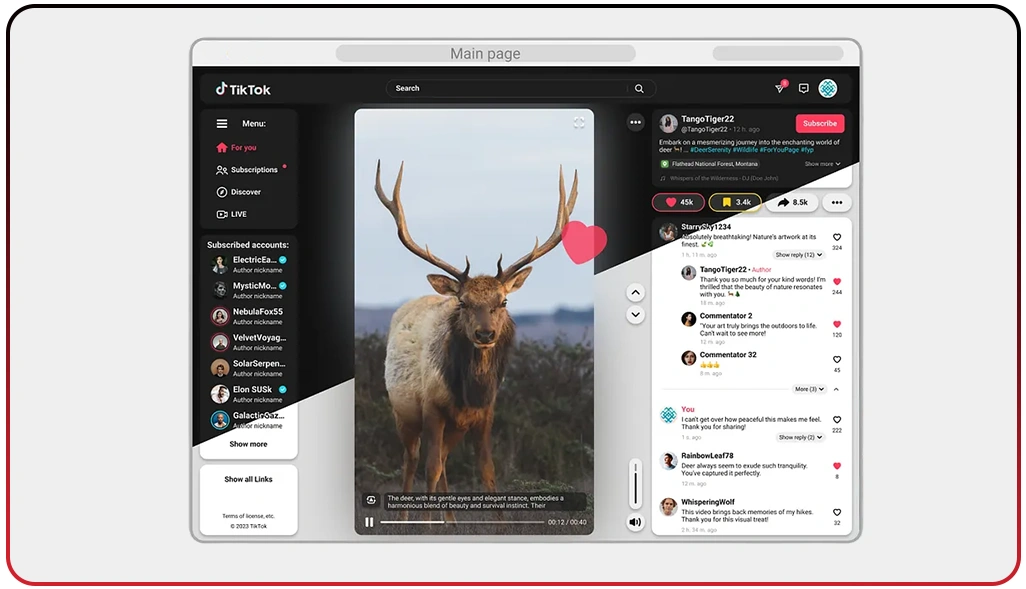Toggle bookmark on the video (3.4k)
The image size is (1026, 589).
(735, 202)
